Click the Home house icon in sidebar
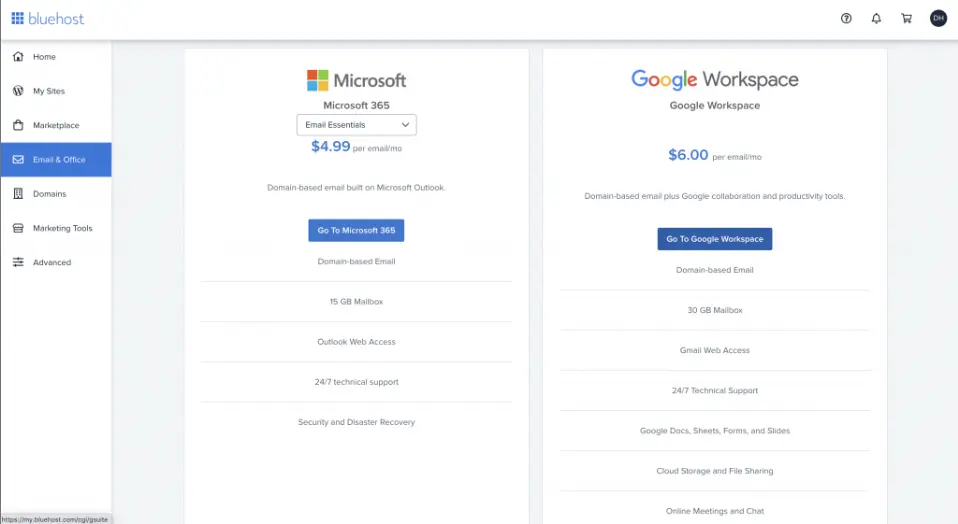Image resolution: width=958 pixels, height=524 pixels. [x=18, y=57]
